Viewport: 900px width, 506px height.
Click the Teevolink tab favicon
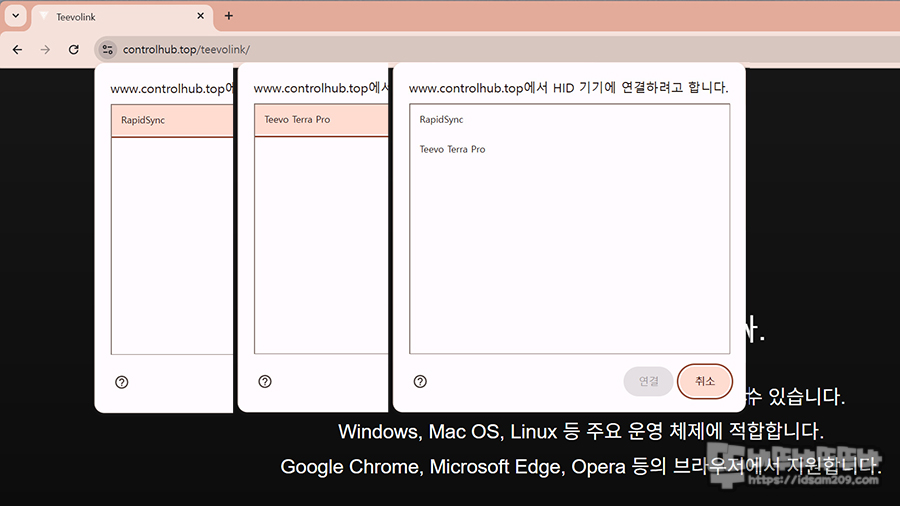pyautogui.click(x=44, y=17)
